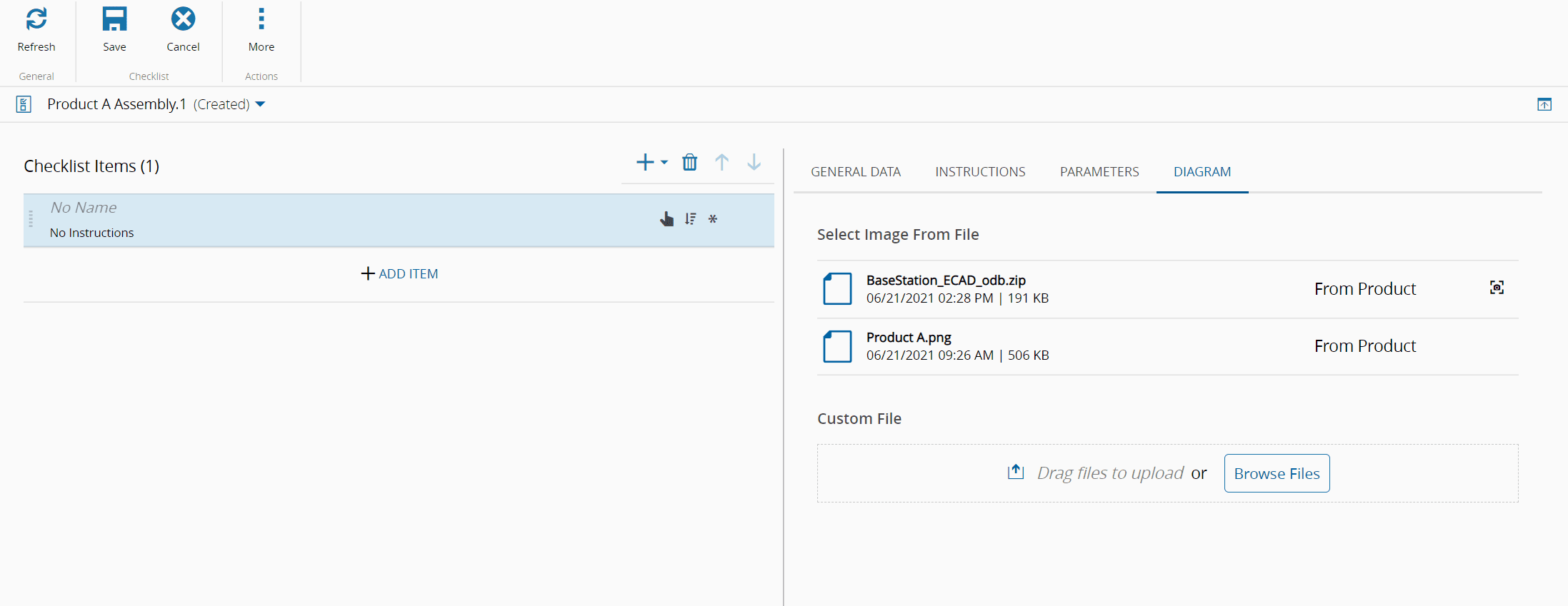Click the Refresh icon in toolbar
This screenshot has width=1568, height=606.
pyautogui.click(x=36, y=19)
